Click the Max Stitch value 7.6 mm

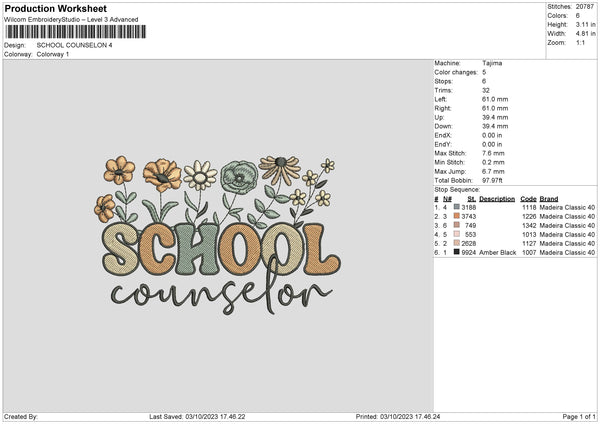493,153
